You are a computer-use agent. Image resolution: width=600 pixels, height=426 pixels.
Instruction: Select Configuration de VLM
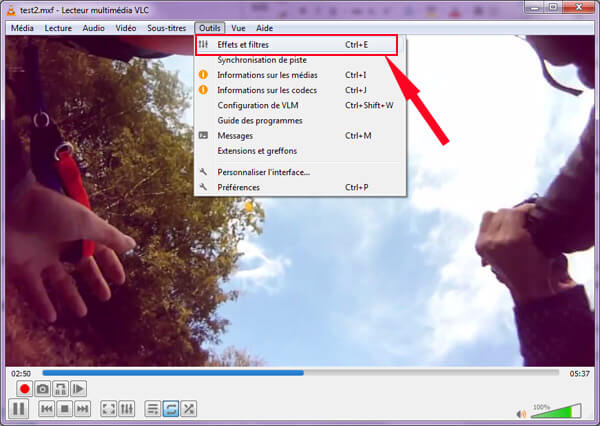pos(300,105)
